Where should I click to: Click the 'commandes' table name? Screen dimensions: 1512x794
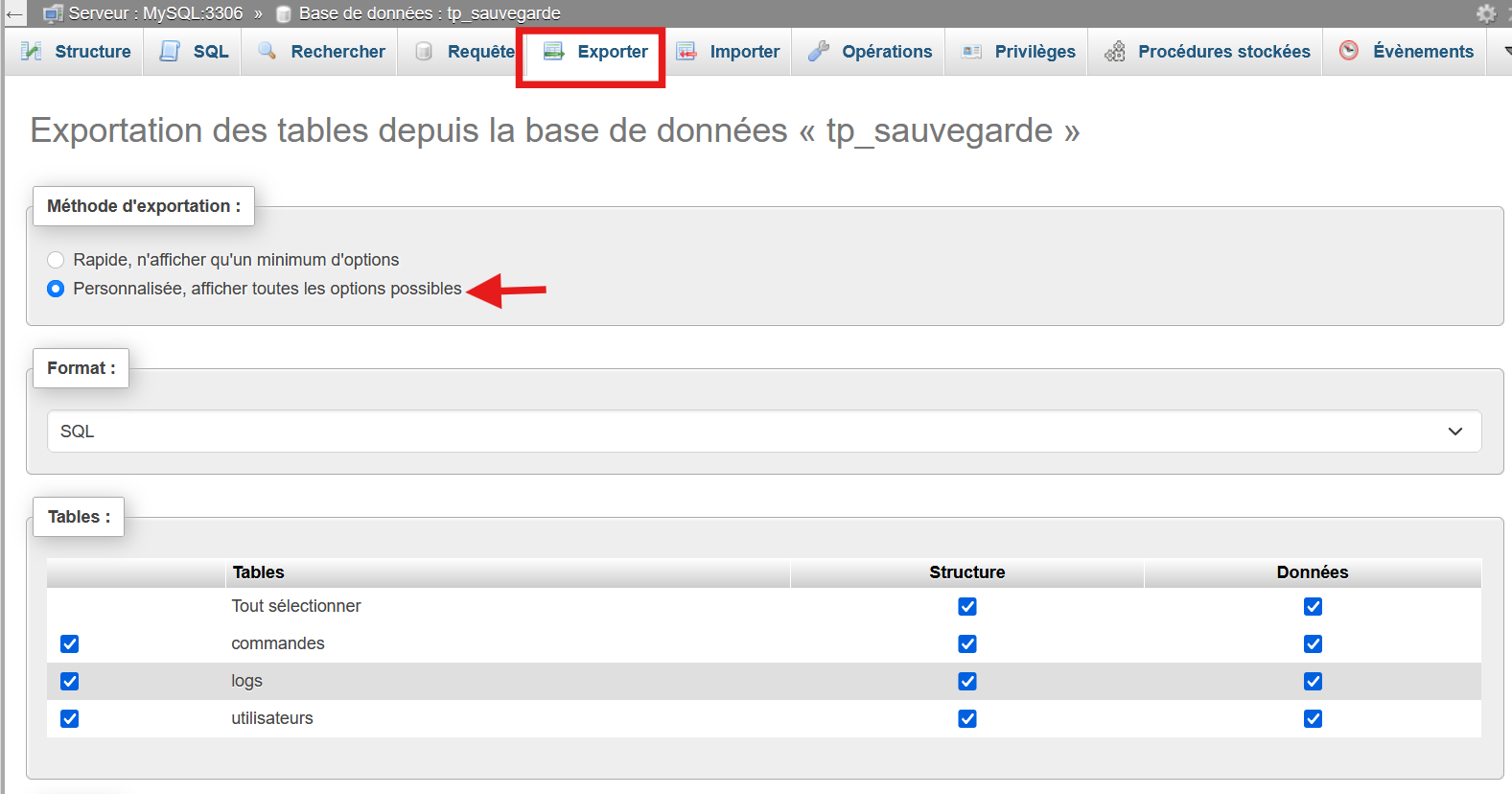[278, 643]
